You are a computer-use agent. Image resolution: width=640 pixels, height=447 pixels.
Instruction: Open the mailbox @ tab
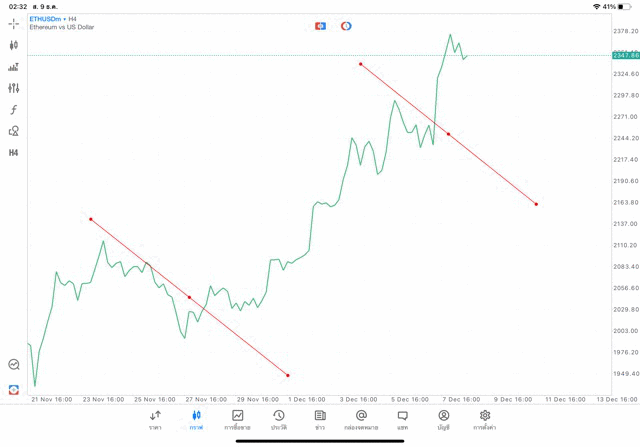coord(361,419)
